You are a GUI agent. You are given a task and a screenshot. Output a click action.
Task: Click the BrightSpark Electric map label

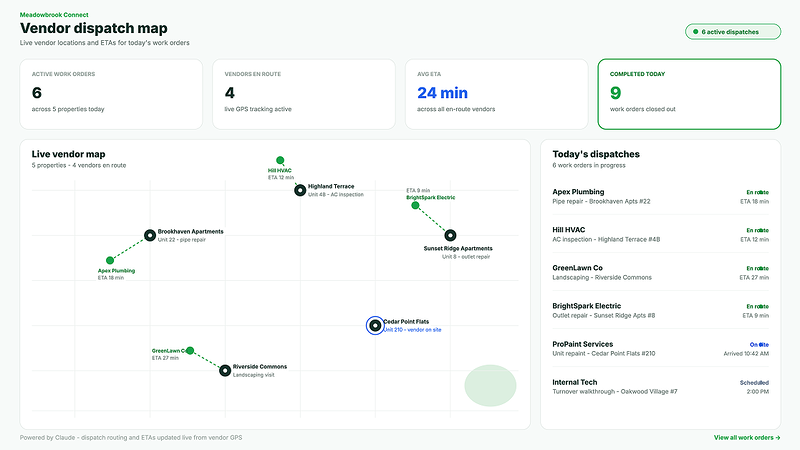pyautogui.click(x=431, y=197)
